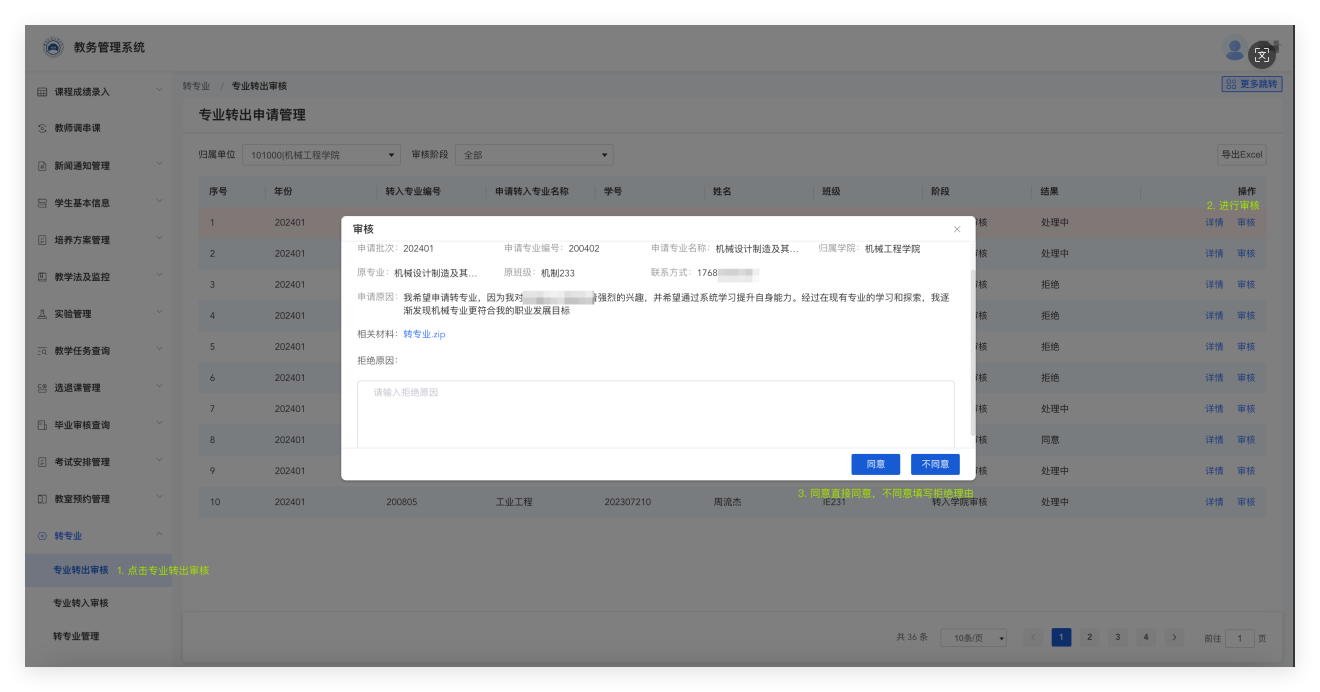Click the 同意 button
The width and height of the screenshot is (1320, 692).
(x=875, y=464)
